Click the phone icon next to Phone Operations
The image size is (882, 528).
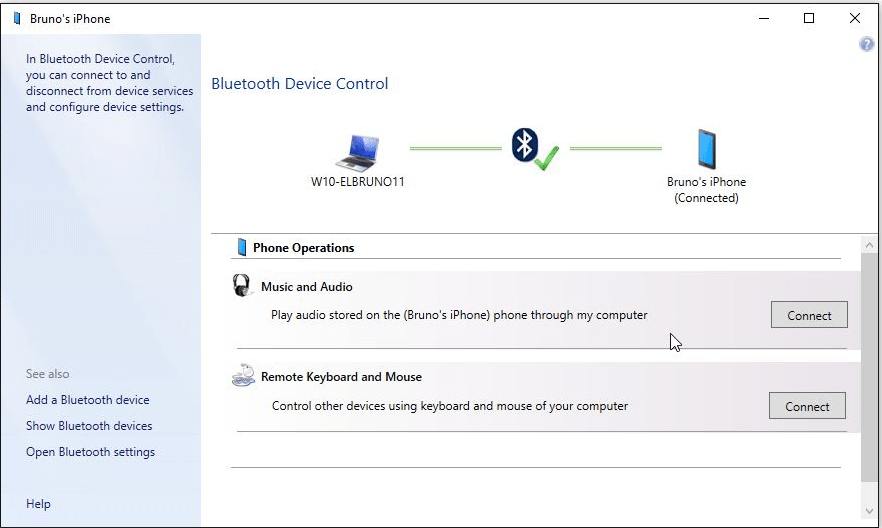pyautogui.click(x=241, y=247)
